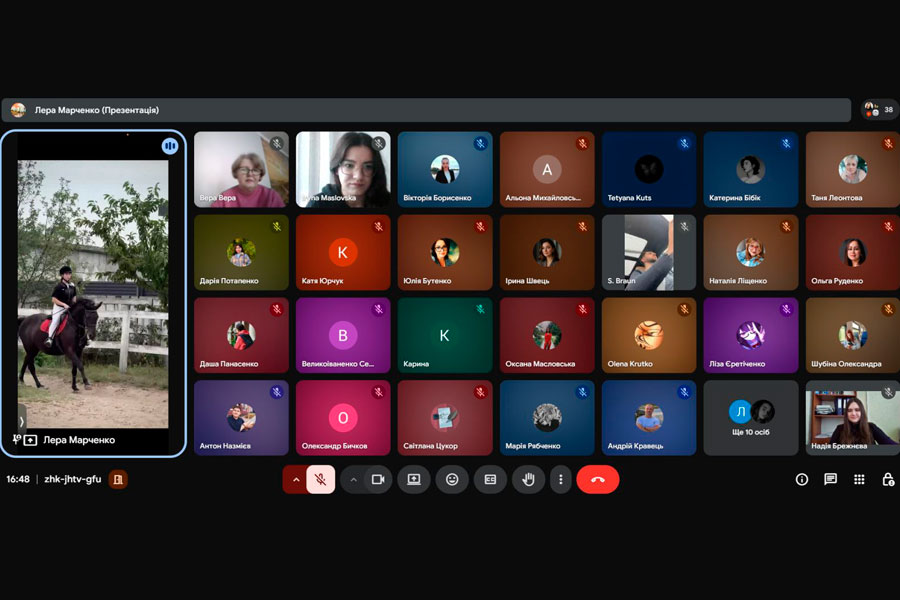
Task: Click Марія Рябченко avatar
Action: tap(547, 417)
